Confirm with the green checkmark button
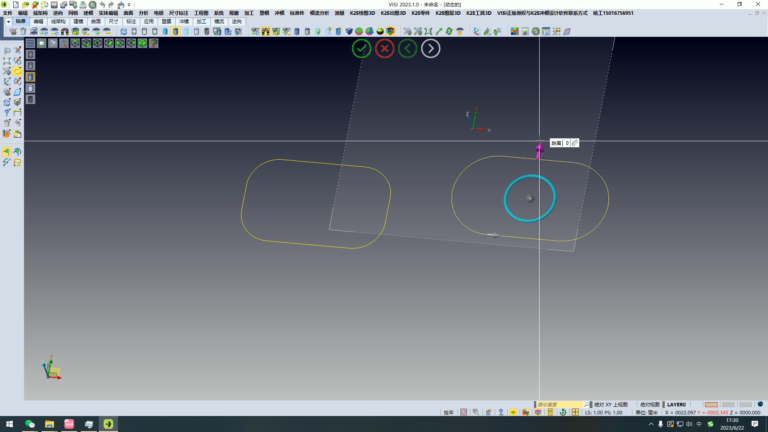The image size is (768, 432). tap(361, 48)
